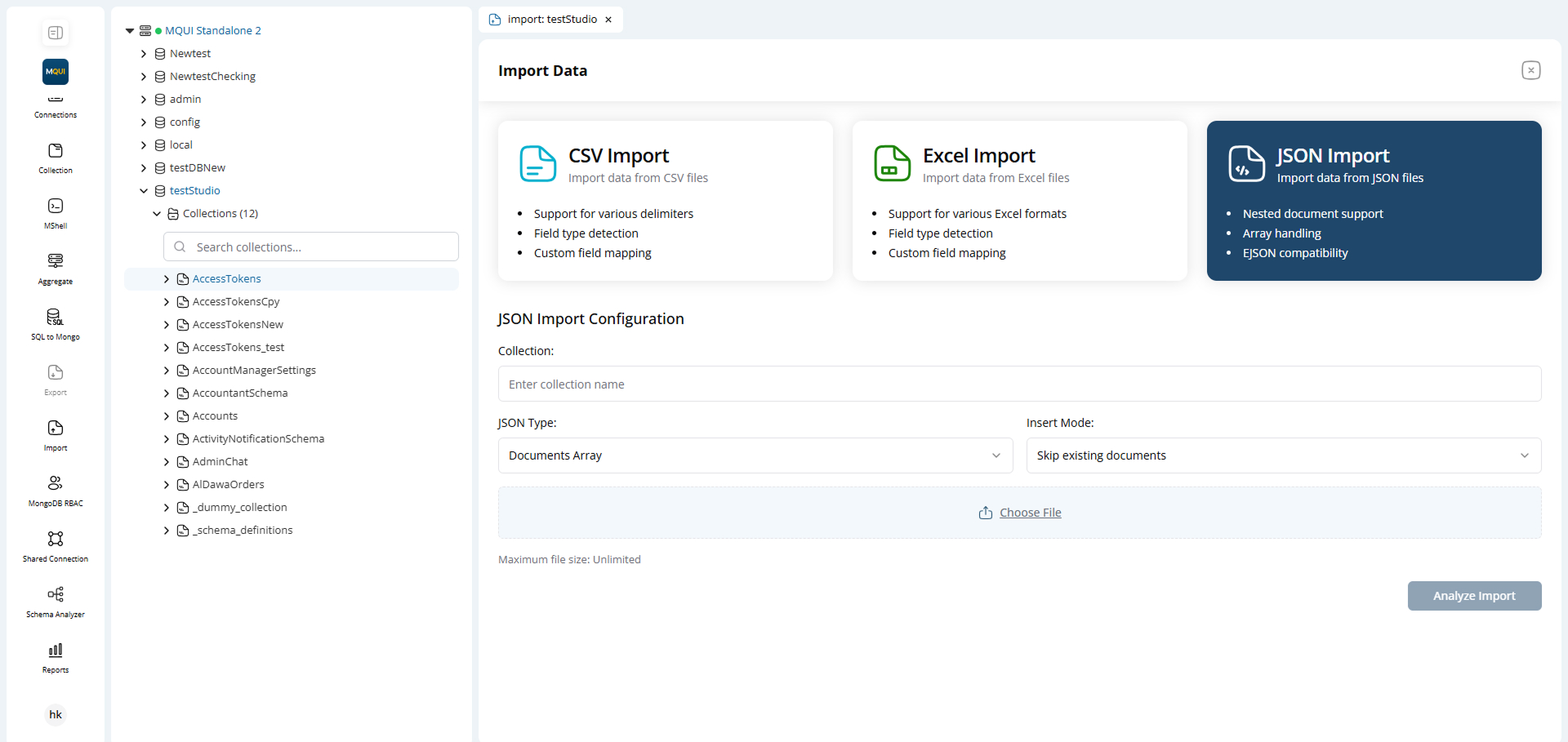Click the Analyze Import button
The height and width of the screenshot is (742, 1568).
pyautogui.click(x=1473, y=596)
